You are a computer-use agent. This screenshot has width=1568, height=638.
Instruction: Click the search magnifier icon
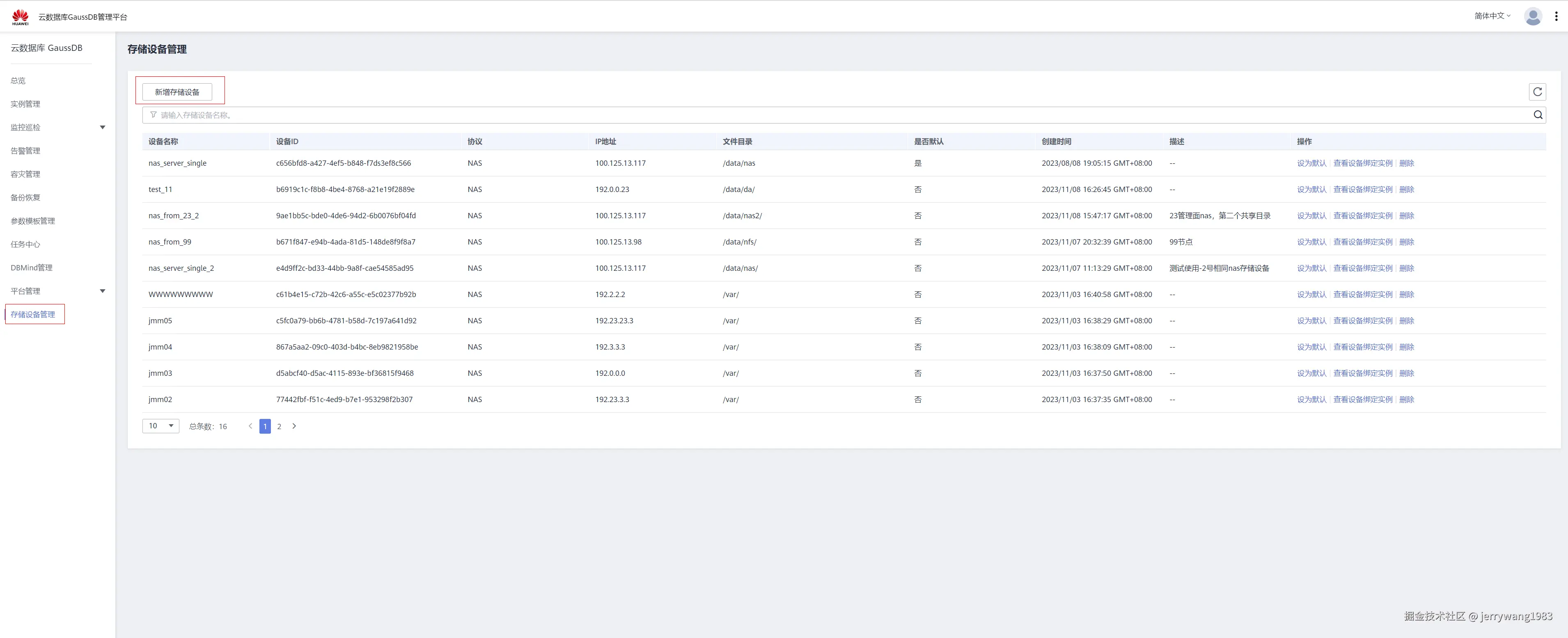pos(1538,115)
